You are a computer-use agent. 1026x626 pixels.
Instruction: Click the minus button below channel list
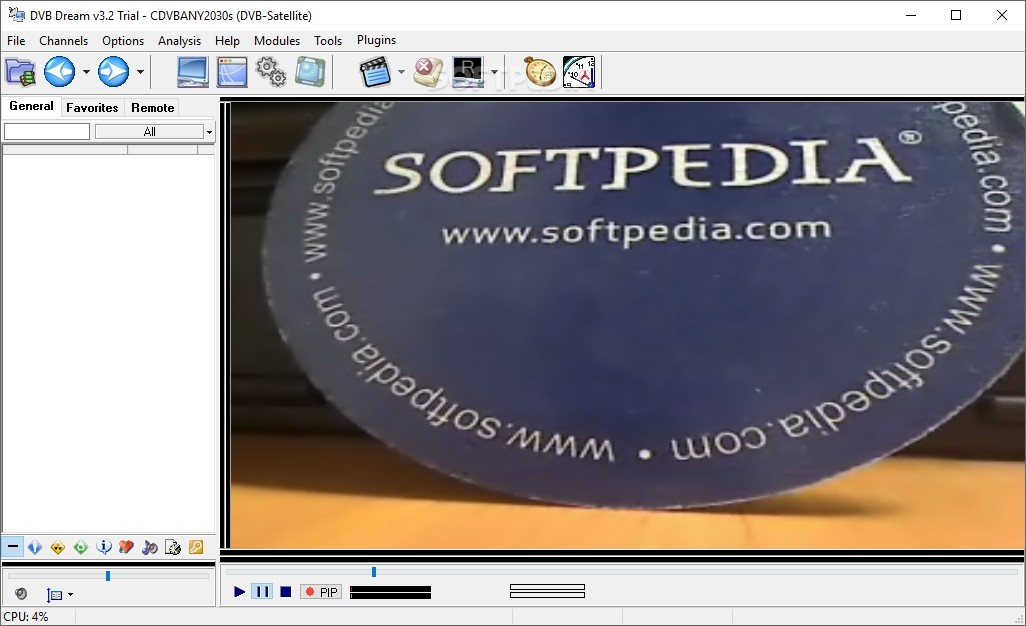coord(12,546)
